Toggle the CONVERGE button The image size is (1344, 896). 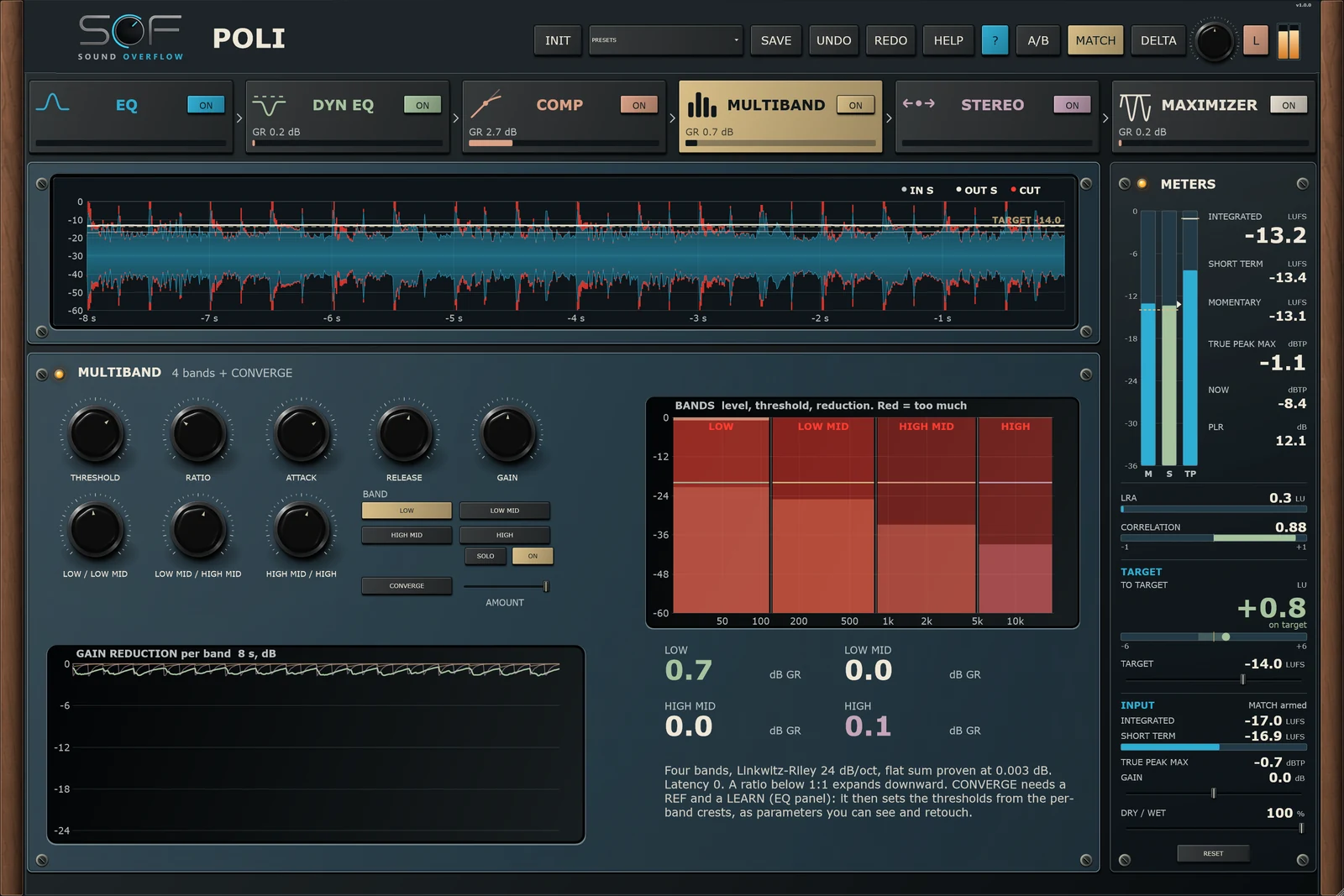tap(407, 585)
